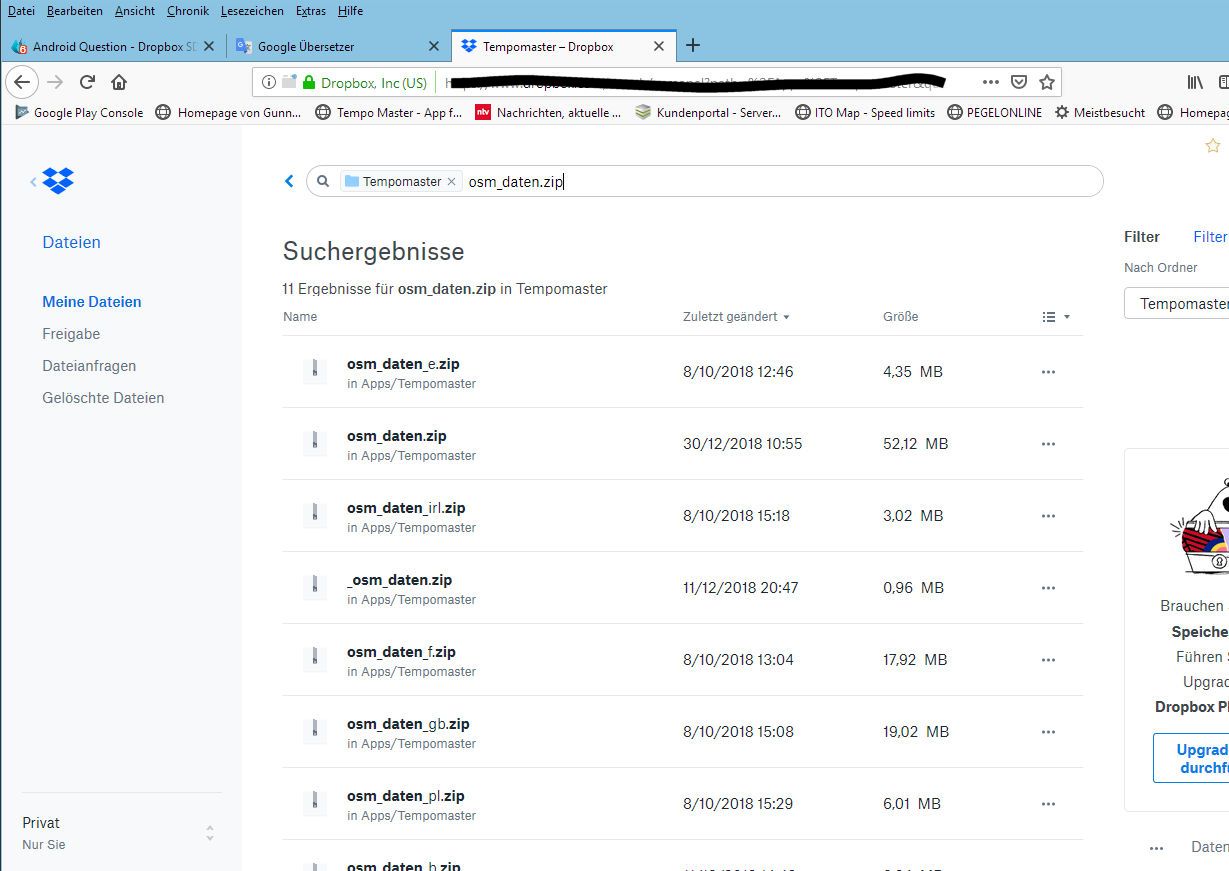Screen dimensions: 1229x871
Task: Open more options for osm_daten_pl.zip
Action: pos(1048,804)
